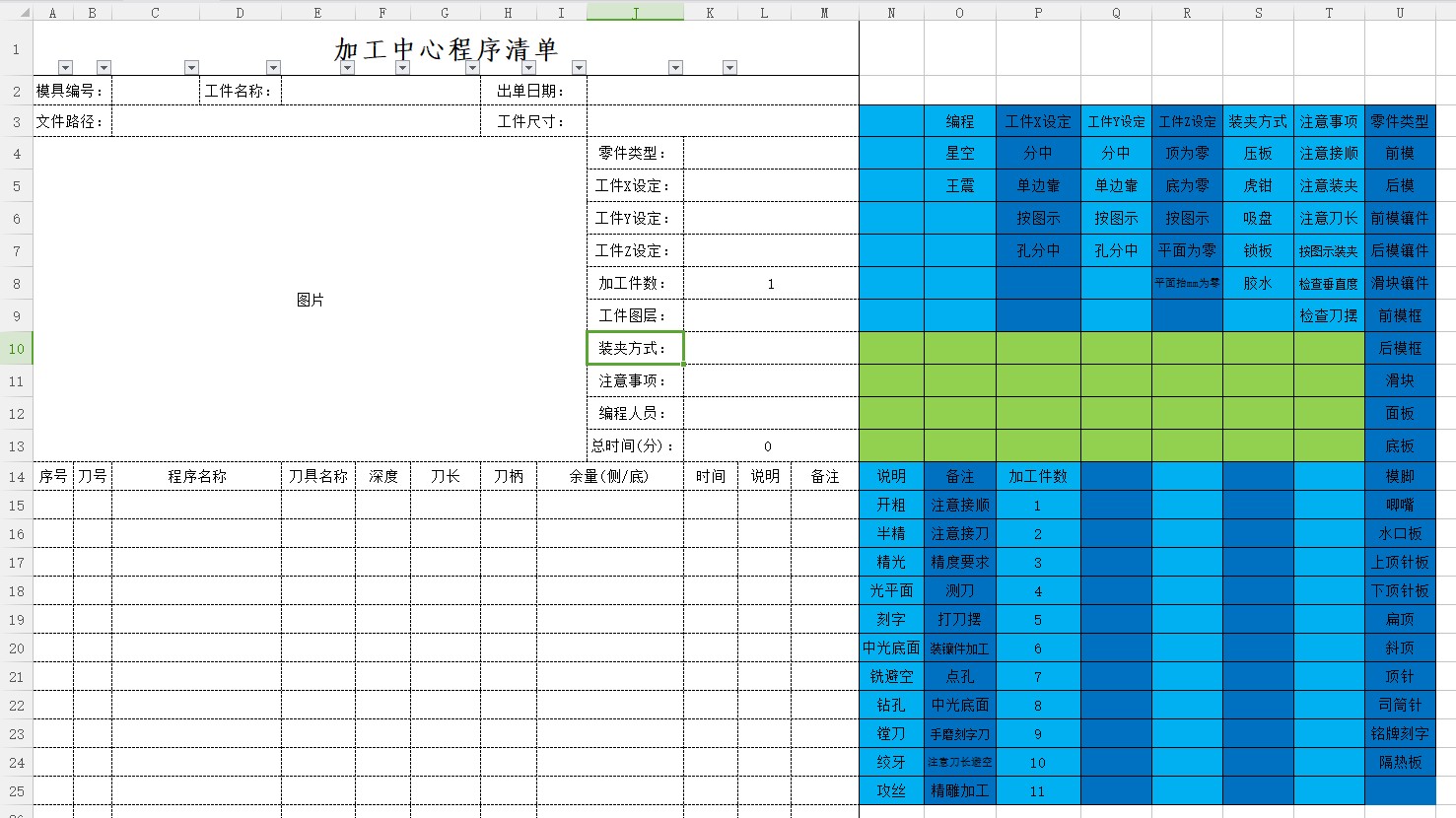
Task: Select the 工件图层 label cell
Action: (635, 315)
